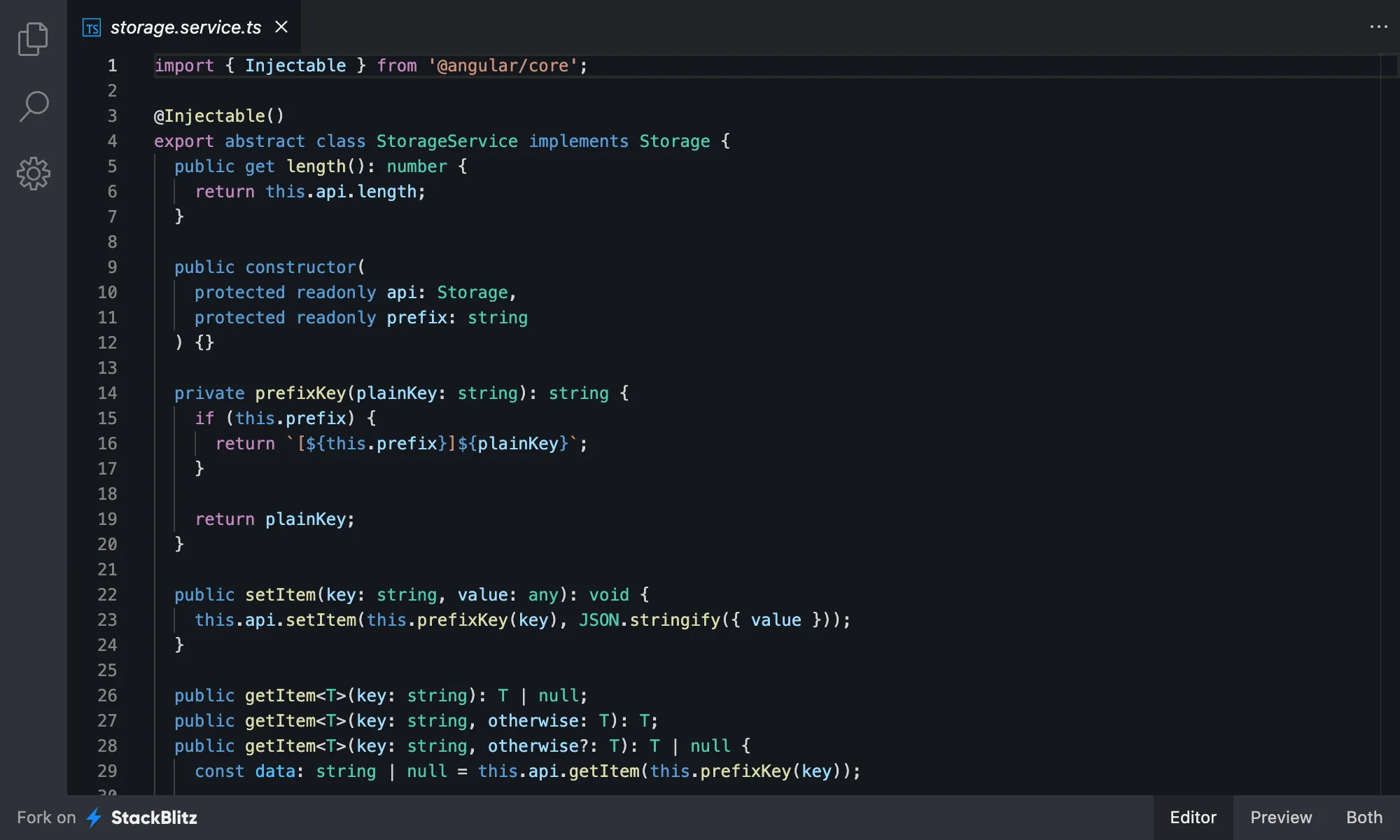The height and width of the screenshot is (840, 1400).
Task: Click the StorageService class name
Action: click(x=447, y=141)
